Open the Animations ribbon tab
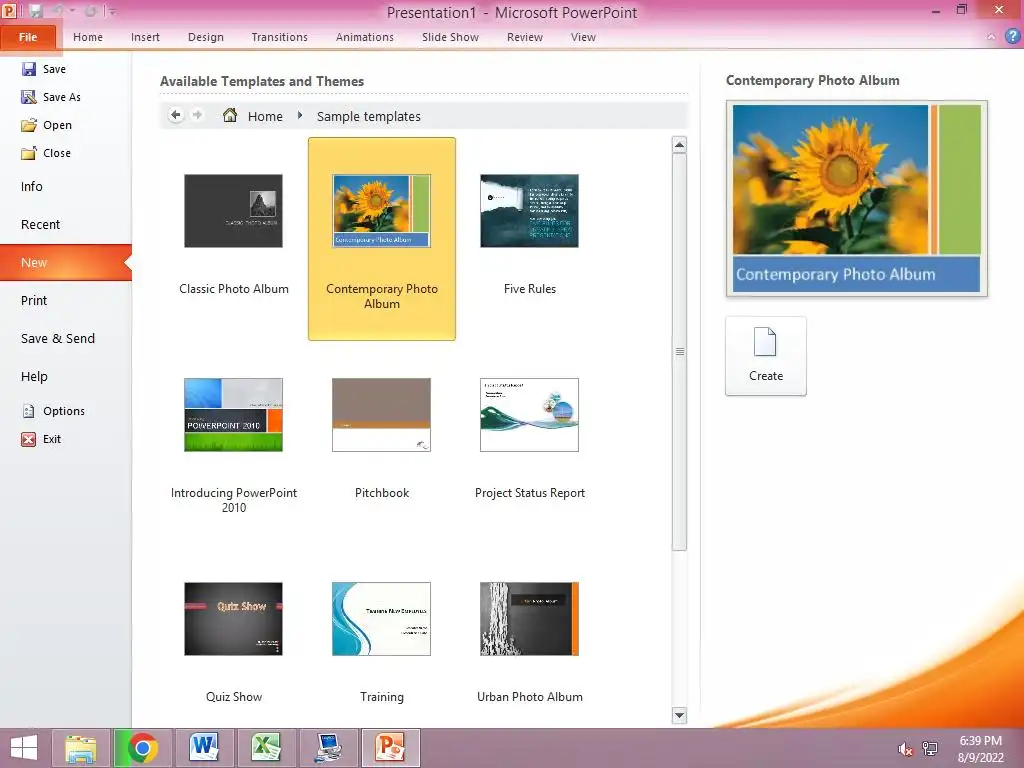This screenshot has width=1024, height=768. click(x=364, y=37)
